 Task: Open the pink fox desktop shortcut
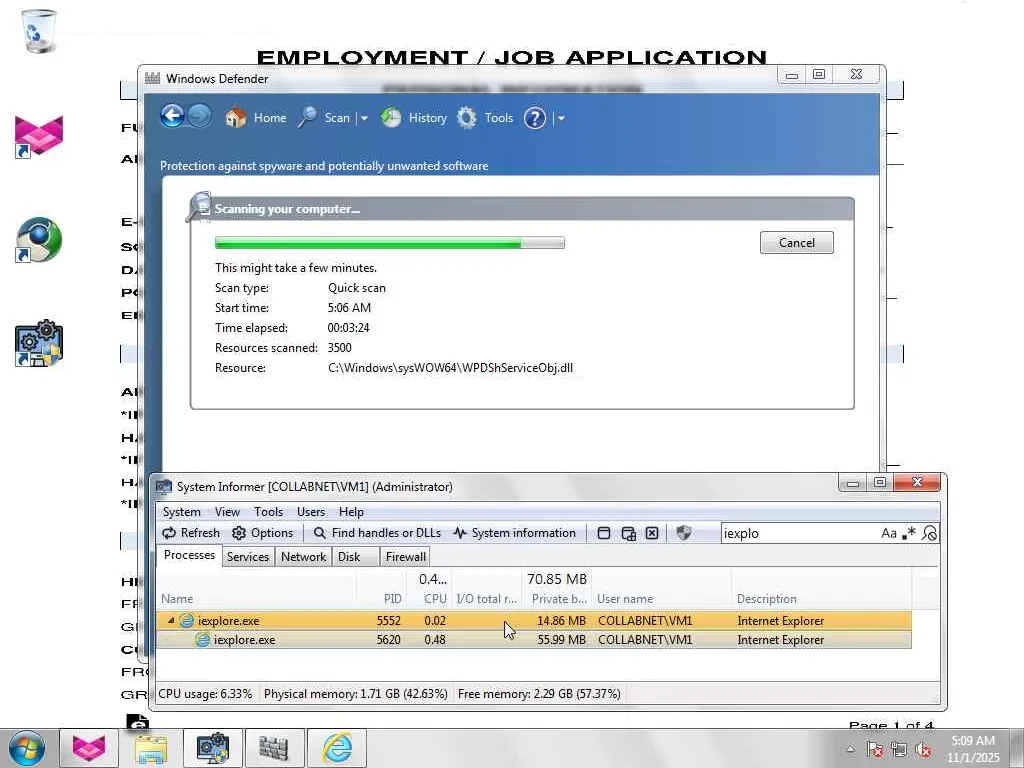[39, 136]
